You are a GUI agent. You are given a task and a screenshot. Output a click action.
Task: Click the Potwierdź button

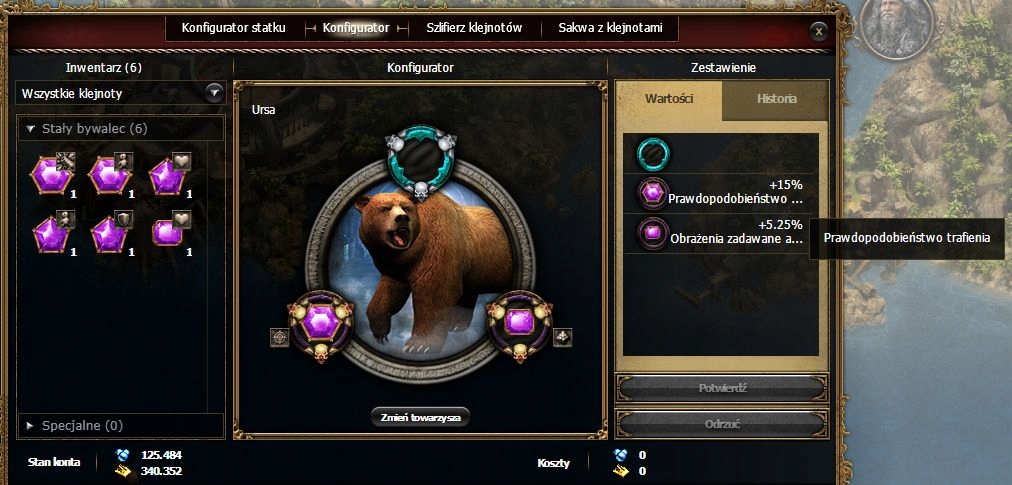coord(722,389)
